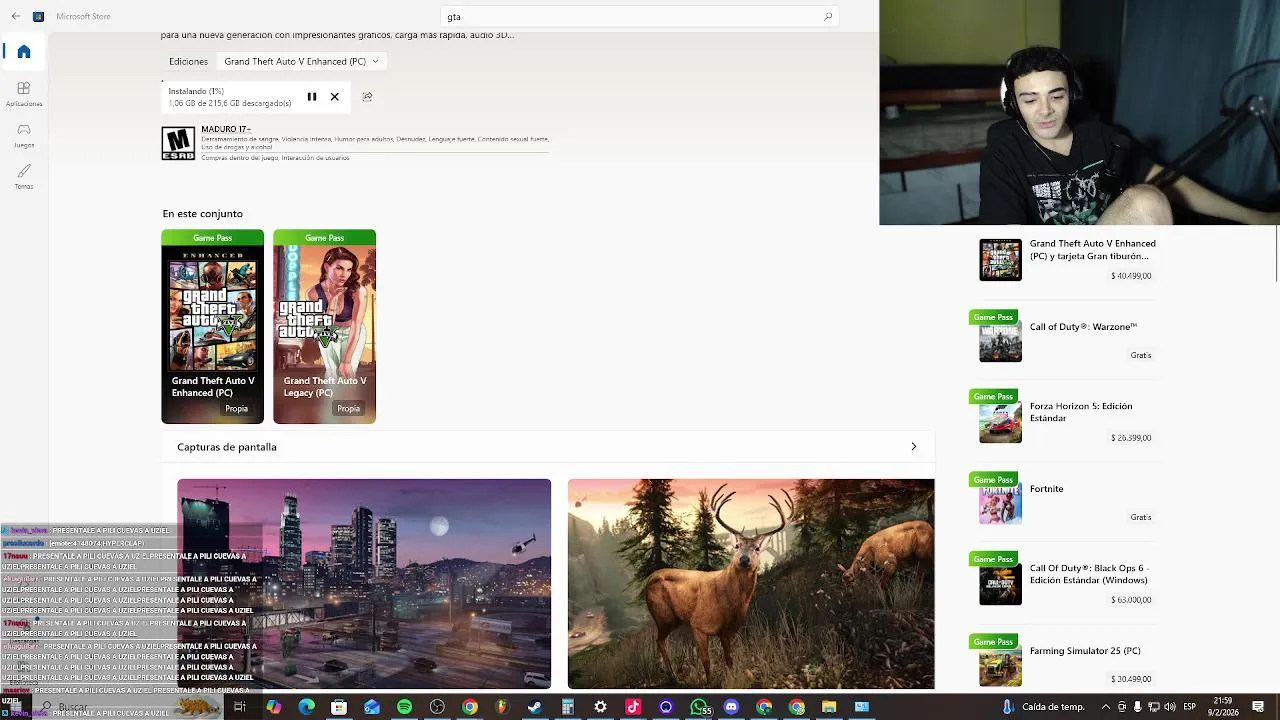
Task: Open Task View in the taskbar
Action: coord(240,707)
